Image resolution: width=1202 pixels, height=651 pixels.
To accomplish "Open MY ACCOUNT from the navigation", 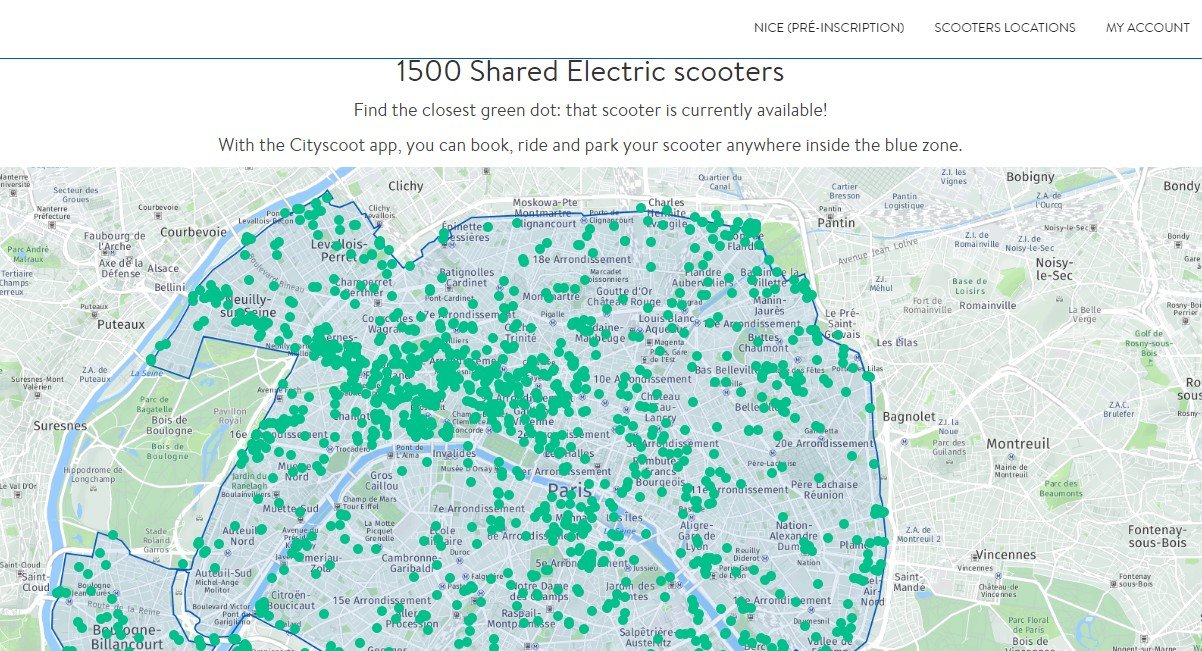I will 1148,28.
